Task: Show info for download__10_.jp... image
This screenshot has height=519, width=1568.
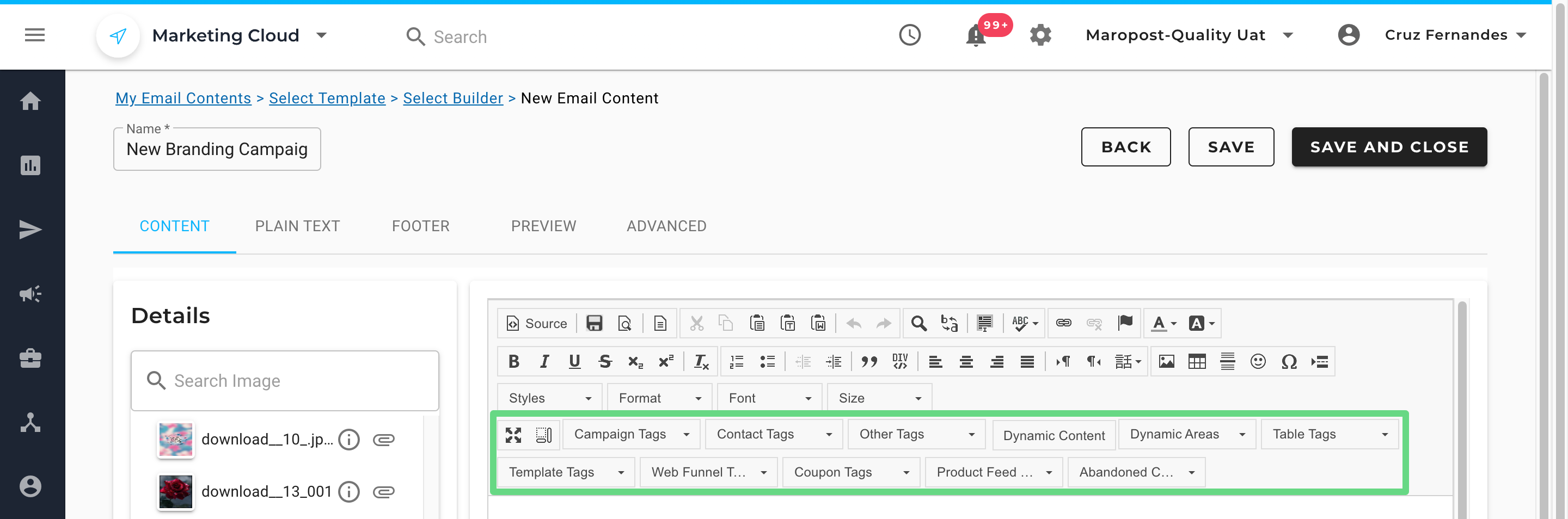Action: click(349, 440)
